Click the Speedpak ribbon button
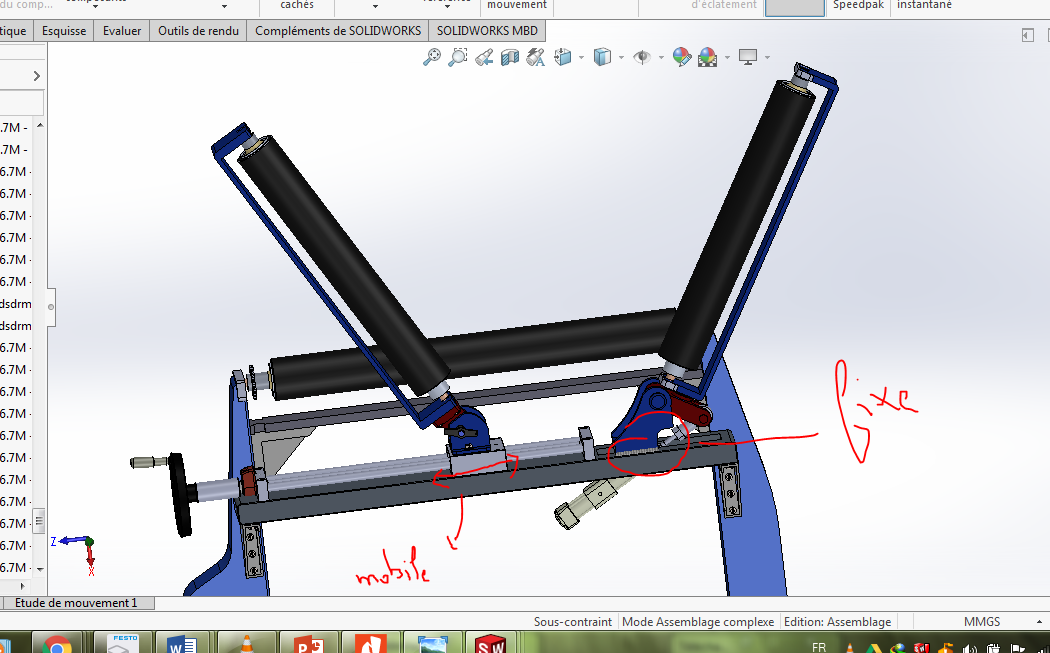Screen dimensions: 1050x653 pyautogui.click(x=858, y=5)
